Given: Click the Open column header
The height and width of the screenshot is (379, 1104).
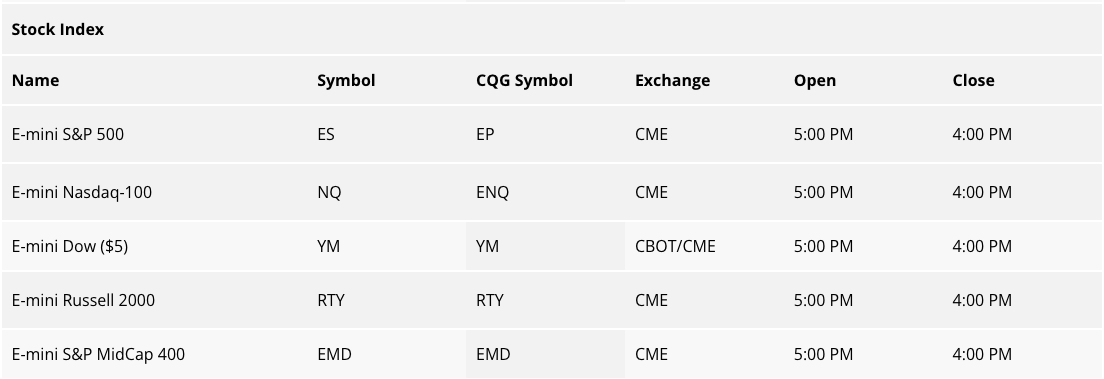Looking at the screenshot, I should coord(815,80).
